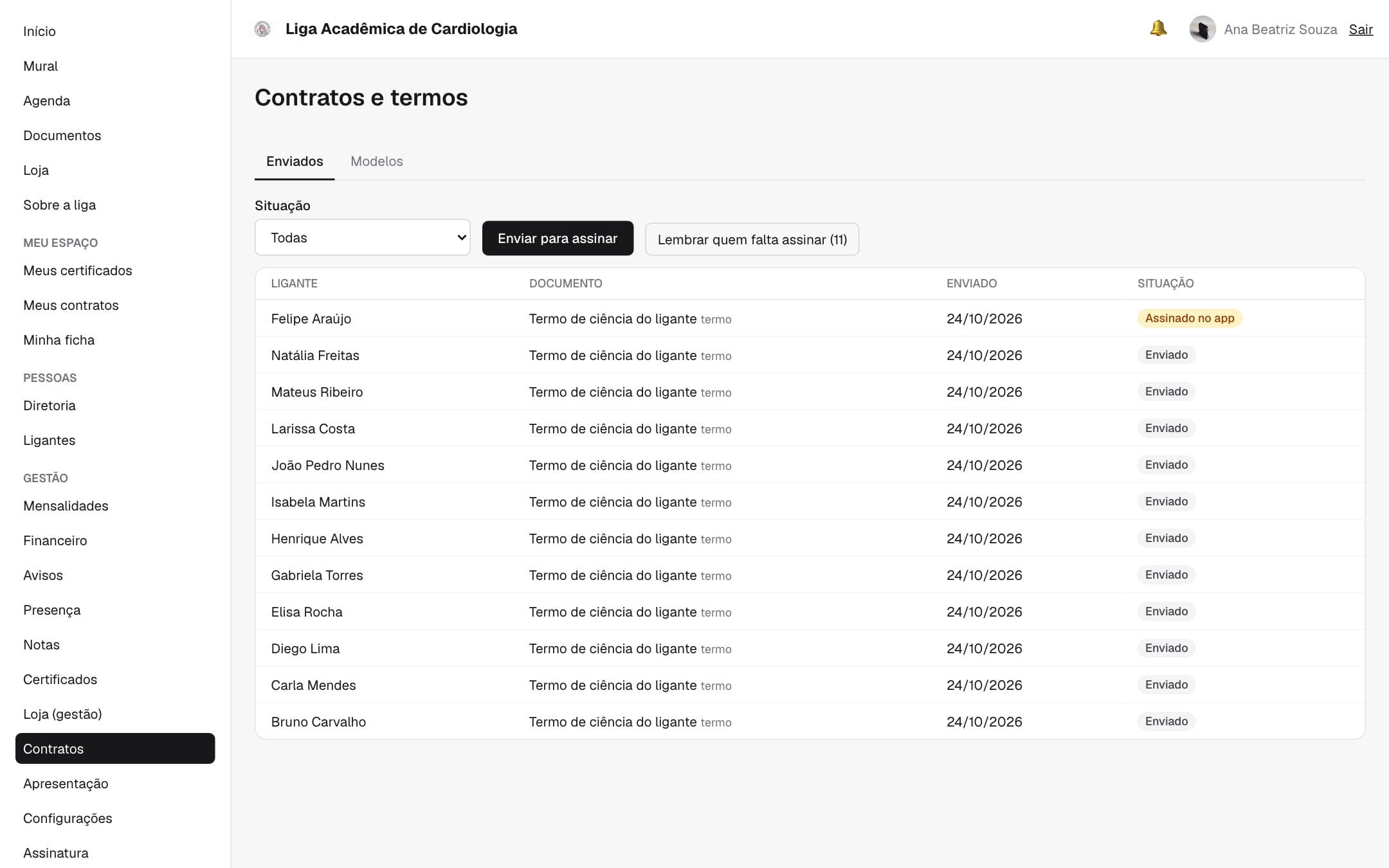Click João Pedro Nunes row name
The image size is (1389, 868).
point(327,465)
